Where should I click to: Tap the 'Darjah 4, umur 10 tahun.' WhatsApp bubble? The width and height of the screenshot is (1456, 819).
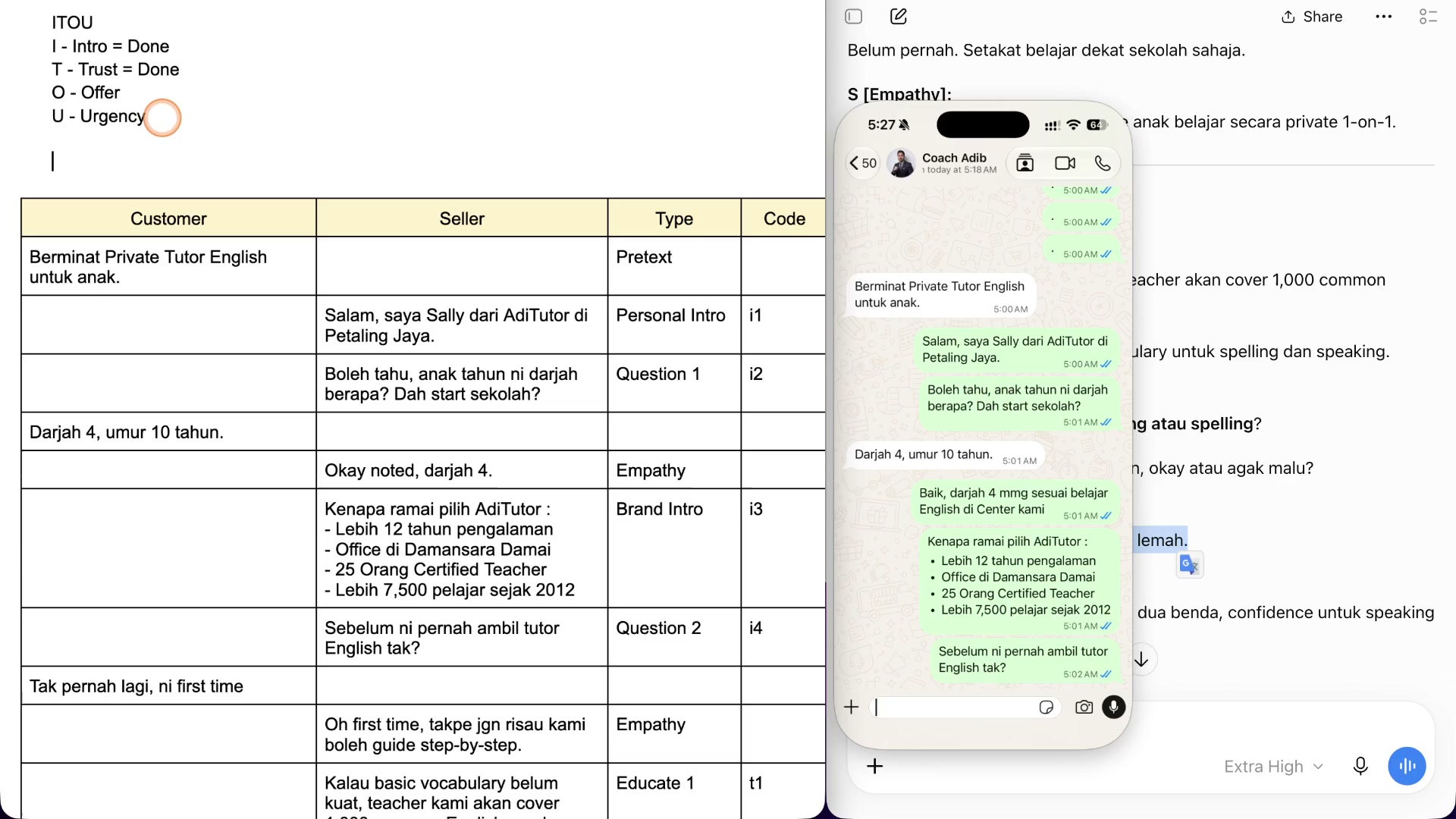coord(945,455)
